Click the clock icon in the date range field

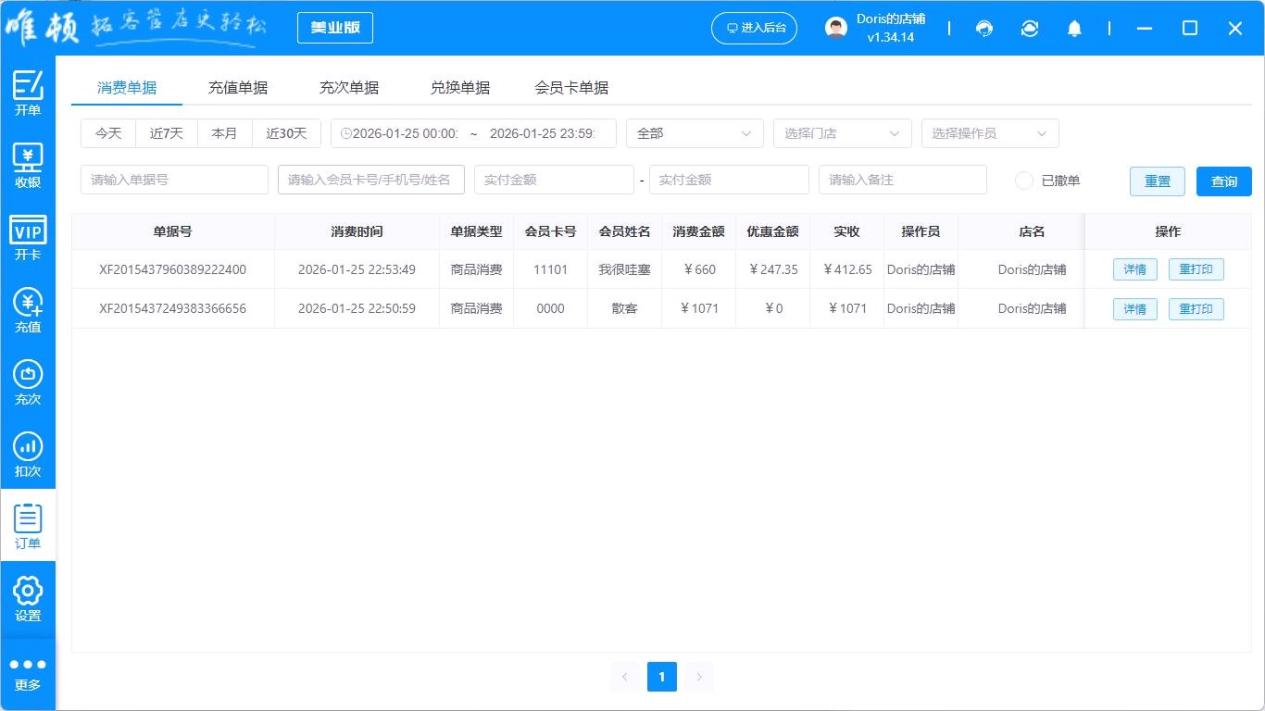point(346,133)
